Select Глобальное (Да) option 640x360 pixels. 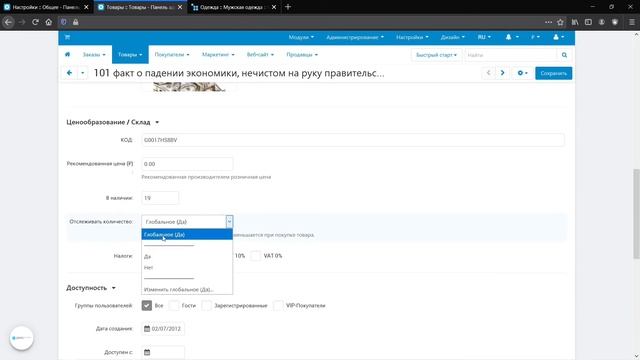point(187,235)
